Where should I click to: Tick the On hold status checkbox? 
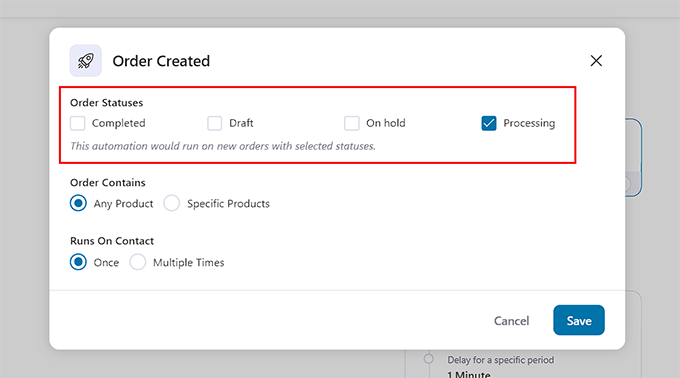coord(352,123)
